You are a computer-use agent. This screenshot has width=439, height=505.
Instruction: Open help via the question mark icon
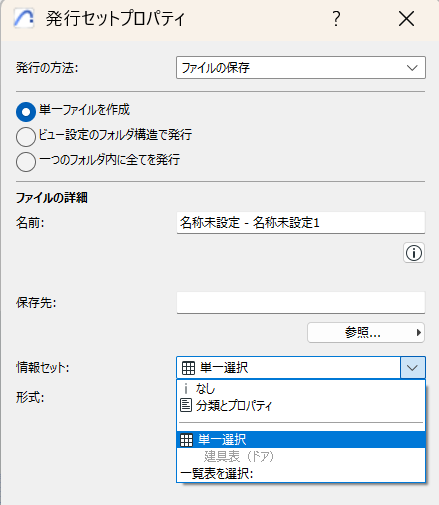tap(336, 19)
